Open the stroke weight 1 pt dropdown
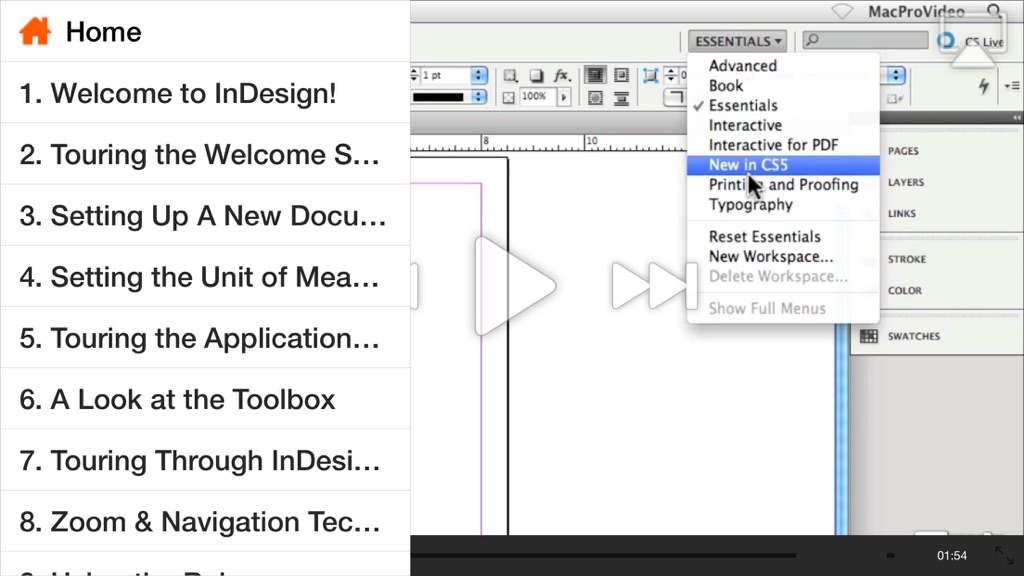This screenshot has width=1024, height=576. pos(479,75)
